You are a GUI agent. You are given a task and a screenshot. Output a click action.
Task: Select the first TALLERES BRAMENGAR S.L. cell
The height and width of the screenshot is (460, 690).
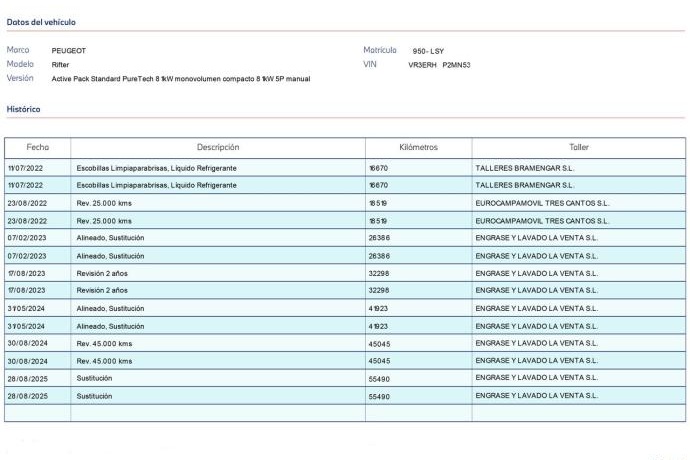pyautogui.click(x=525, y=169)
